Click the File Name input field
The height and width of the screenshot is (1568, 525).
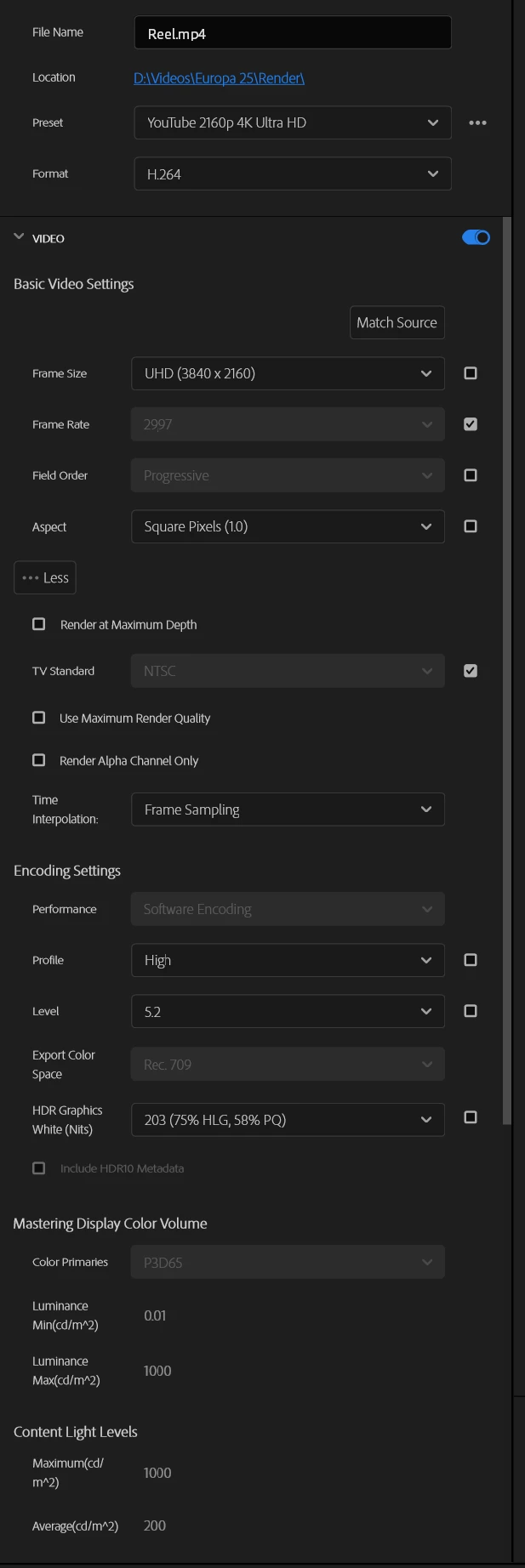pyautogui.click(x=292, y=33)
